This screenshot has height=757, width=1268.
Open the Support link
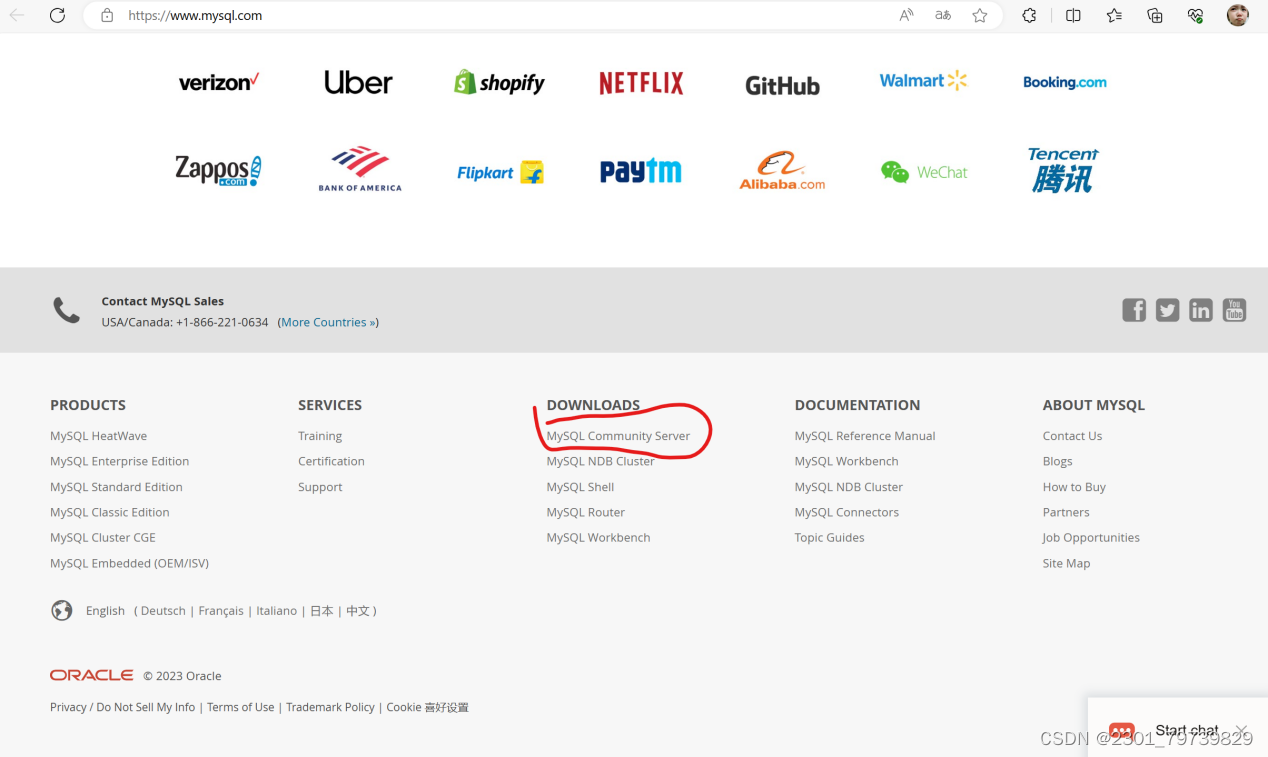320,487
